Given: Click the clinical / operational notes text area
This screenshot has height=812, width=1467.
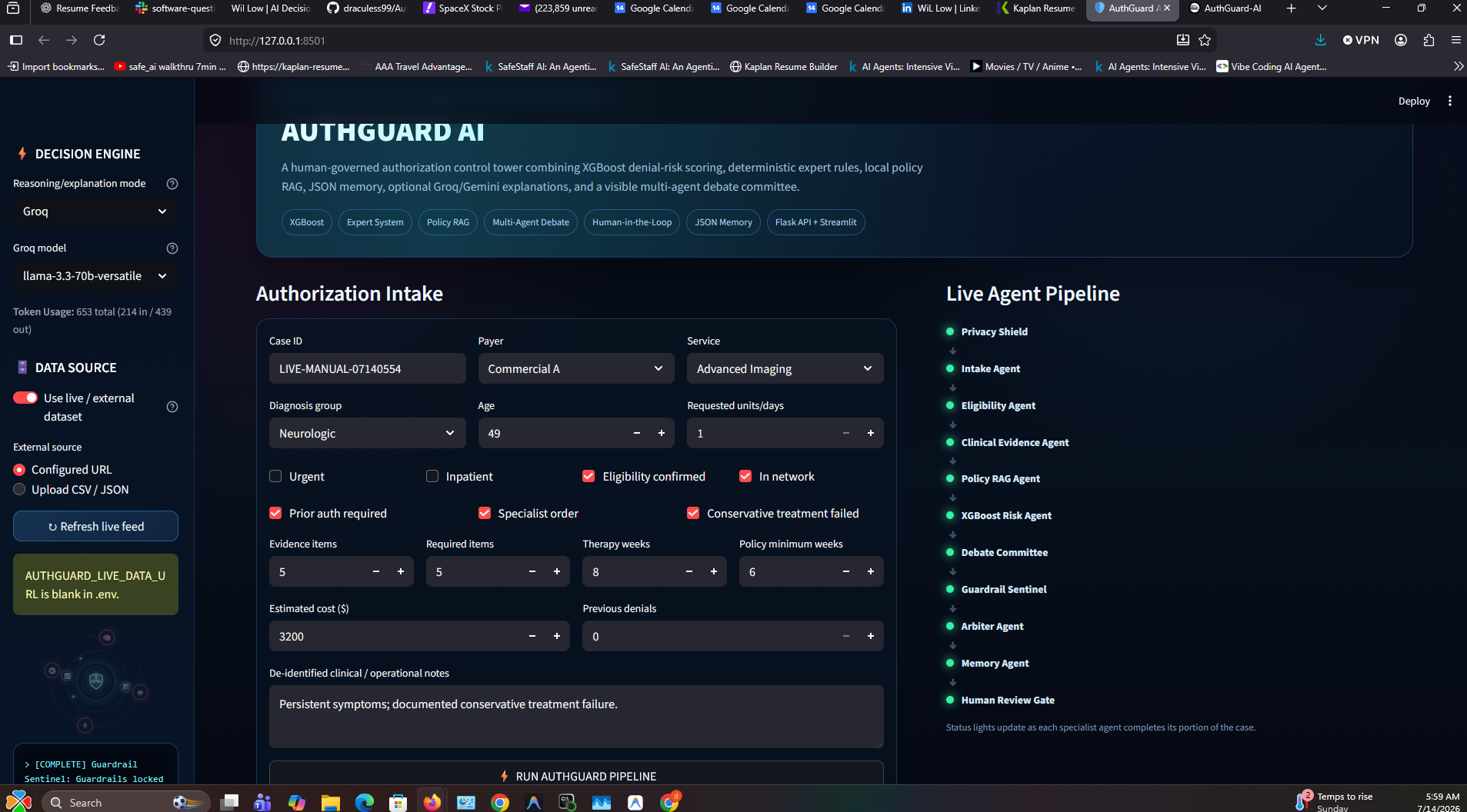Looking at the screenshot, I should tap(576, 717).
